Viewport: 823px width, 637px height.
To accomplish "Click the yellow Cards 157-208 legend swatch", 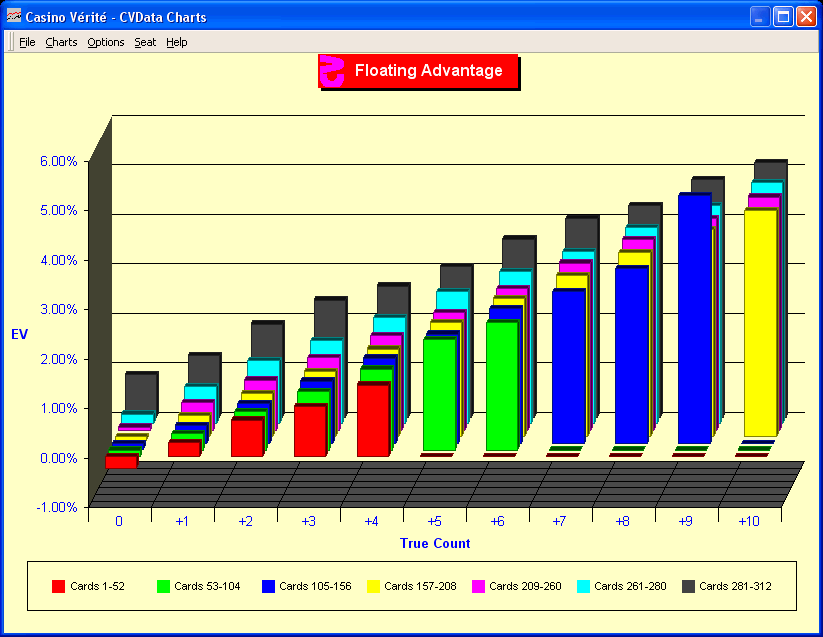I will tap(372, 586).
